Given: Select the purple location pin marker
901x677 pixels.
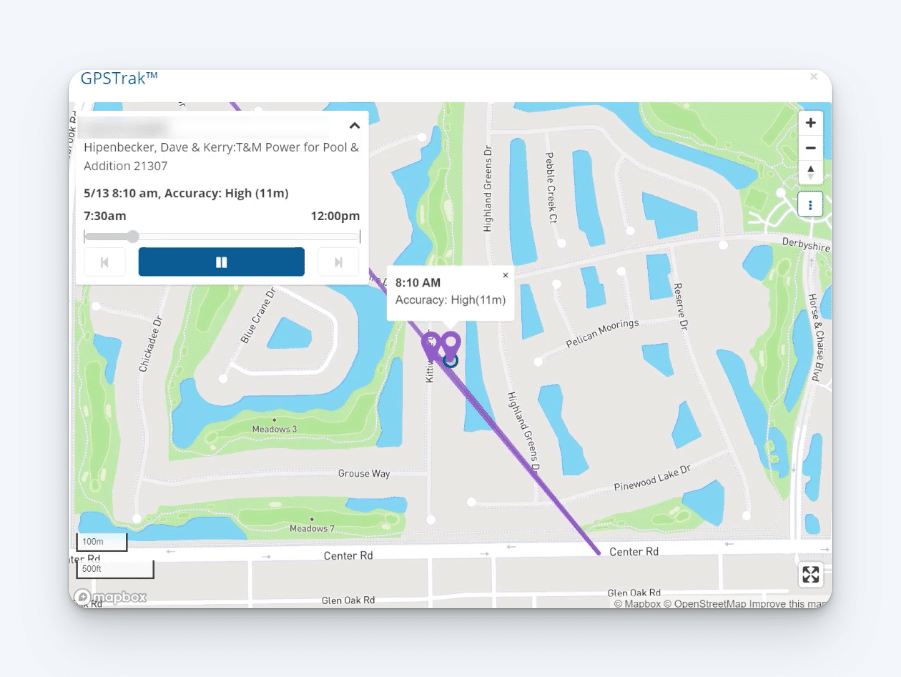Looking at the screenshot, I should (x=451, y=344).
